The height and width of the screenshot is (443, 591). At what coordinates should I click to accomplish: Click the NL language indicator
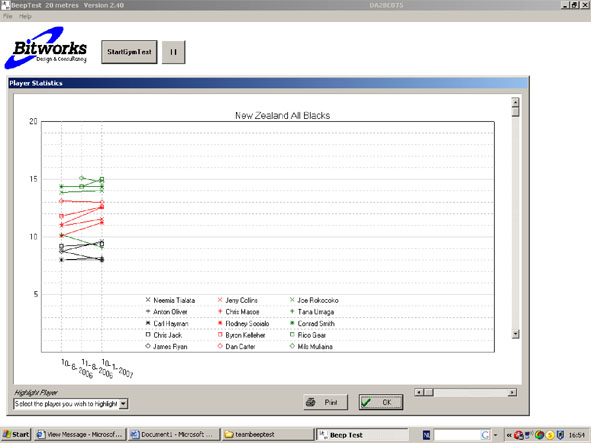[426, 435]
